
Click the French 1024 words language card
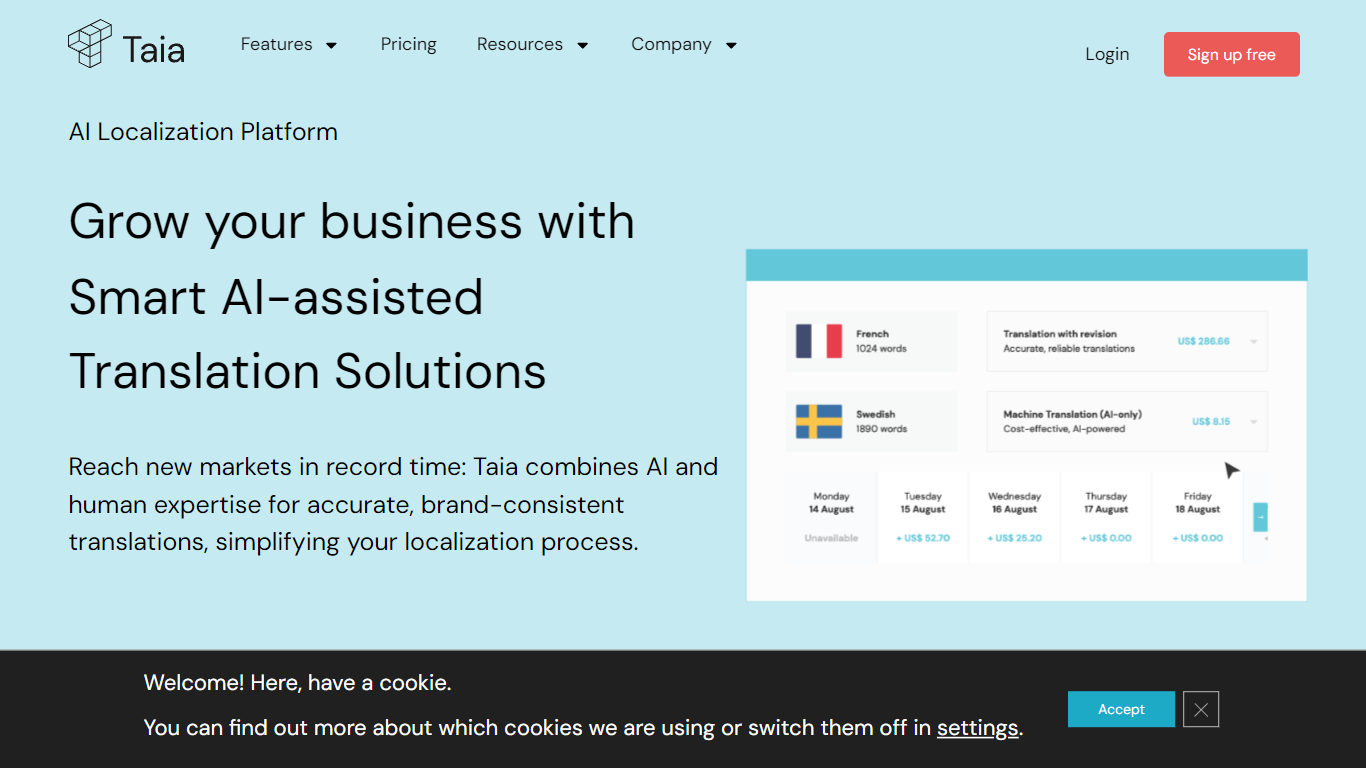tap(871, 341)
